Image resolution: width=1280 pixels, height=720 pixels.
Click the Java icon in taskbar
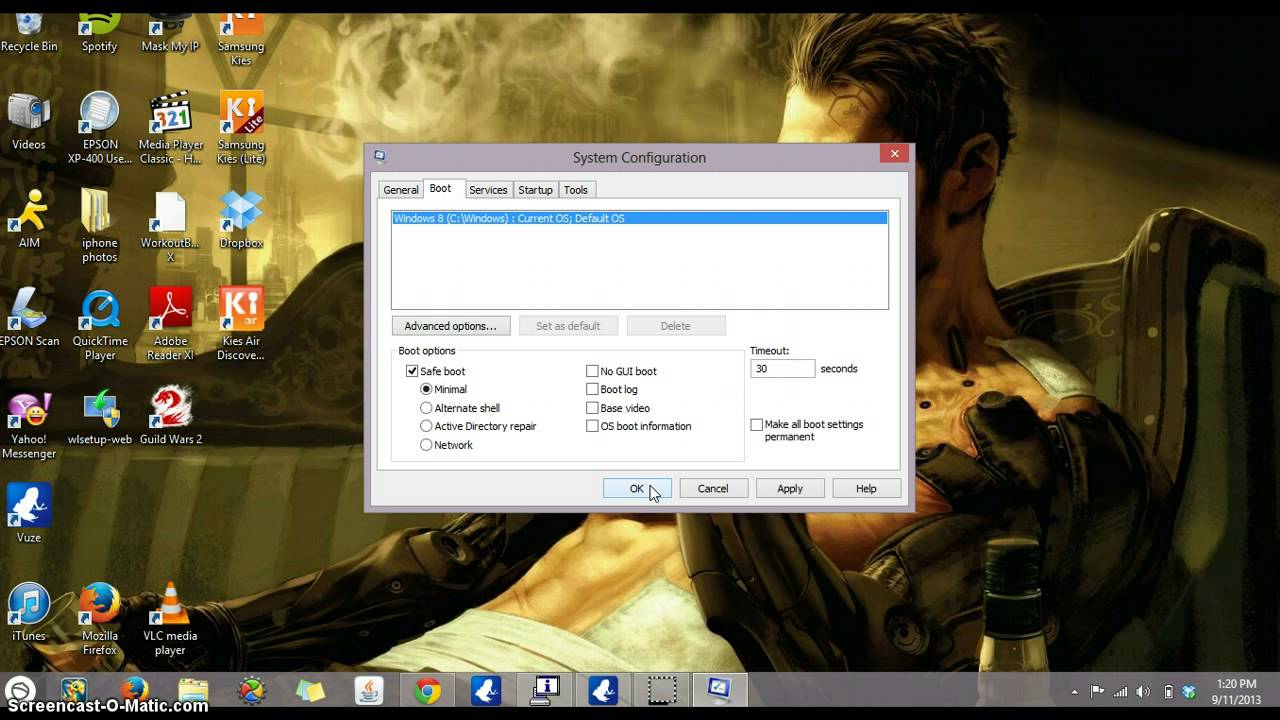(x=369, y=691)
